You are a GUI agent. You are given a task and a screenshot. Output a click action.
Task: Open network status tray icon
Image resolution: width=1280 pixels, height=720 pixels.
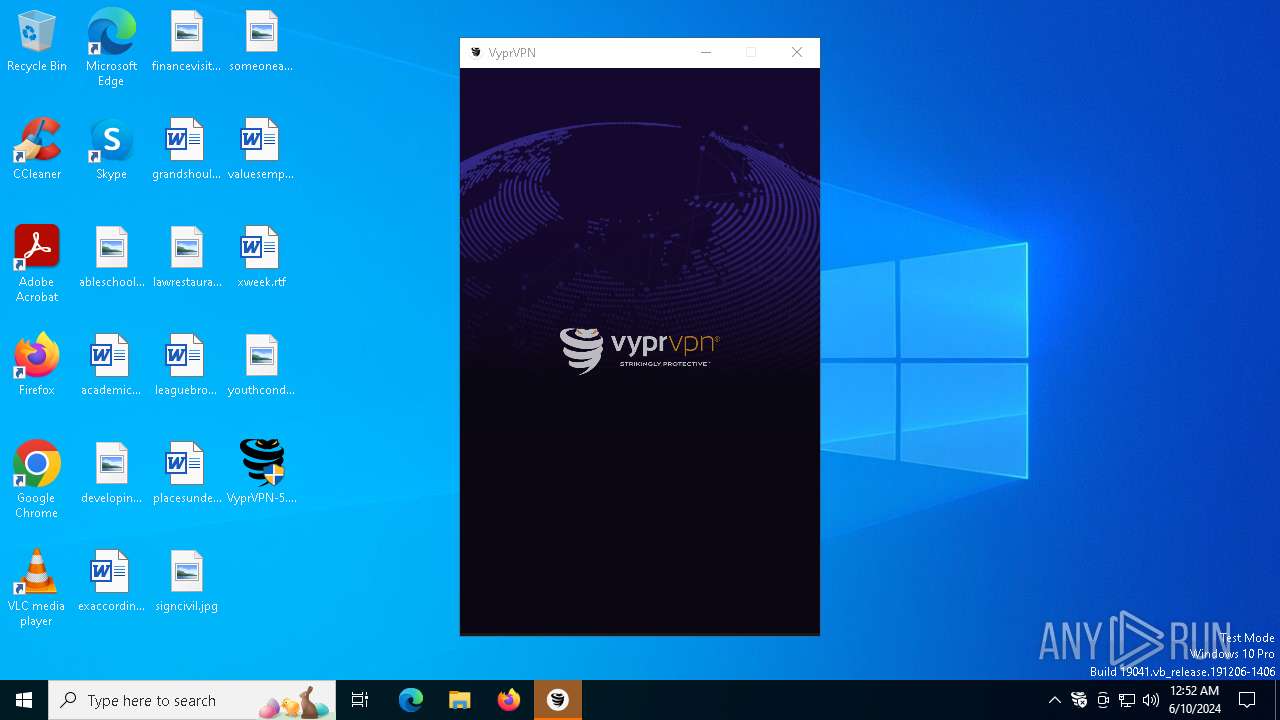coord(1127,700)
